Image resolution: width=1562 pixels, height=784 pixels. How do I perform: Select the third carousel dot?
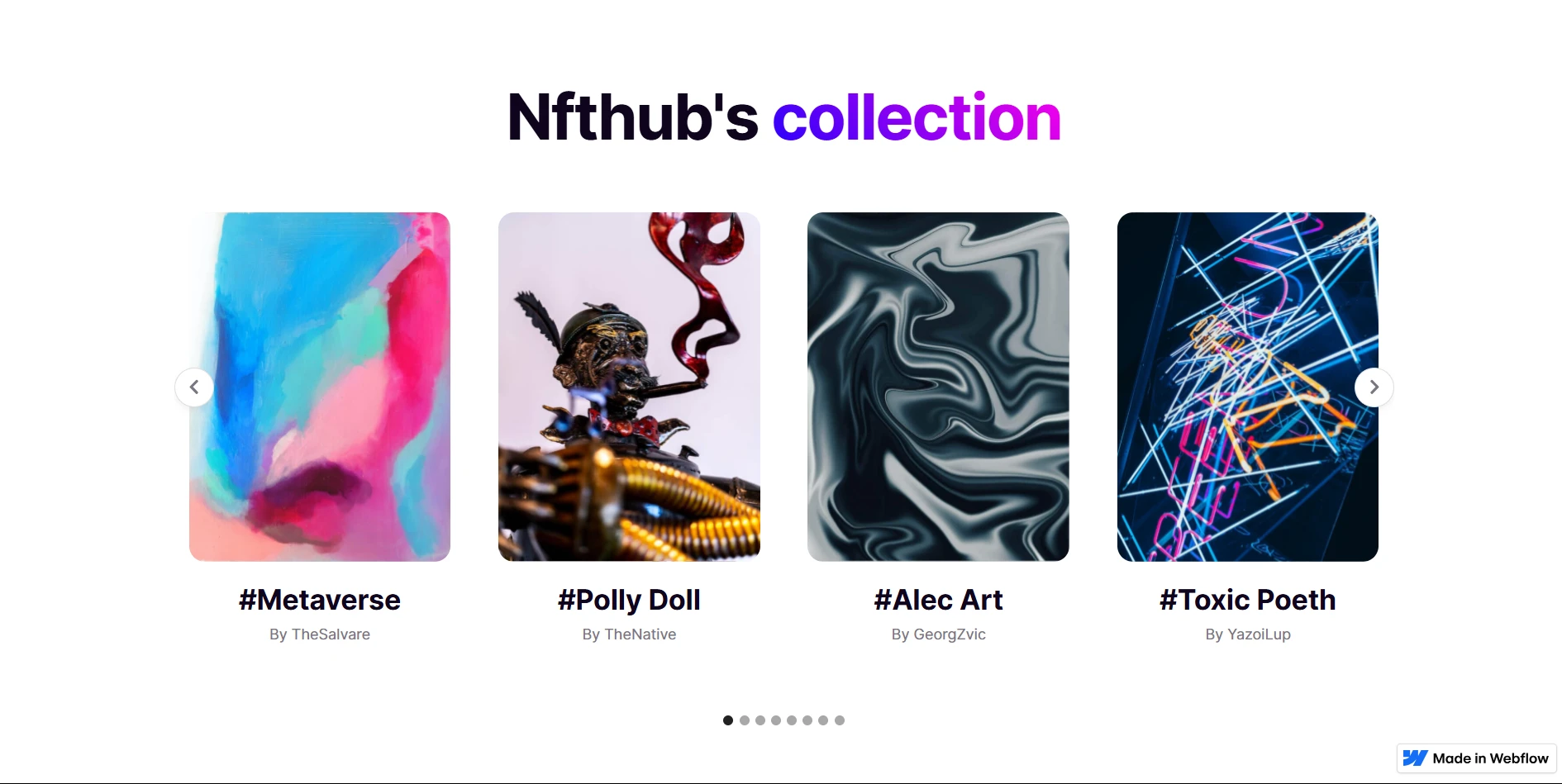point(760,720)
